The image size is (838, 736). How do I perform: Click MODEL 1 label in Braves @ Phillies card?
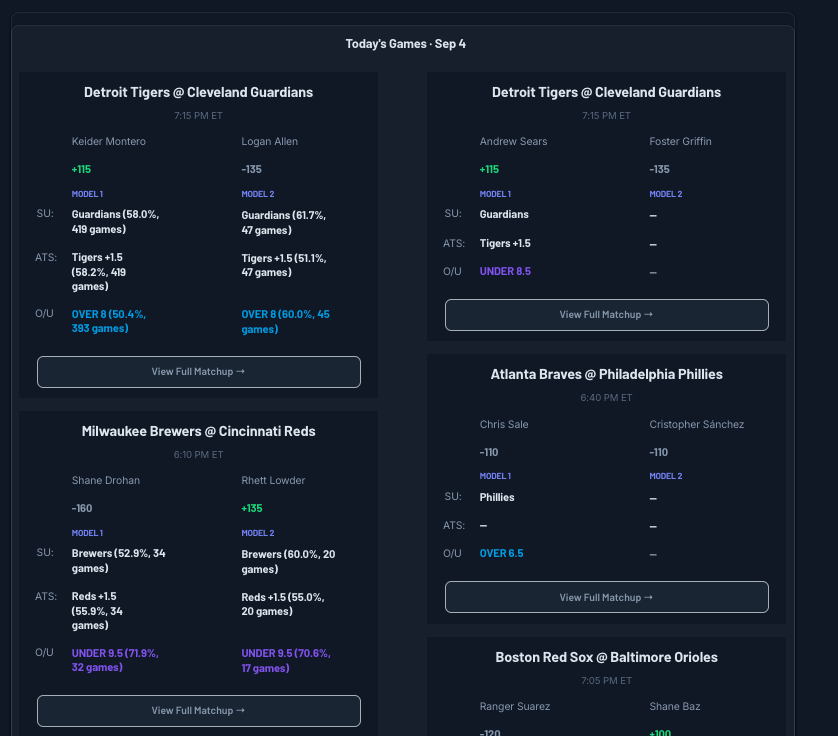click(495, 476)
